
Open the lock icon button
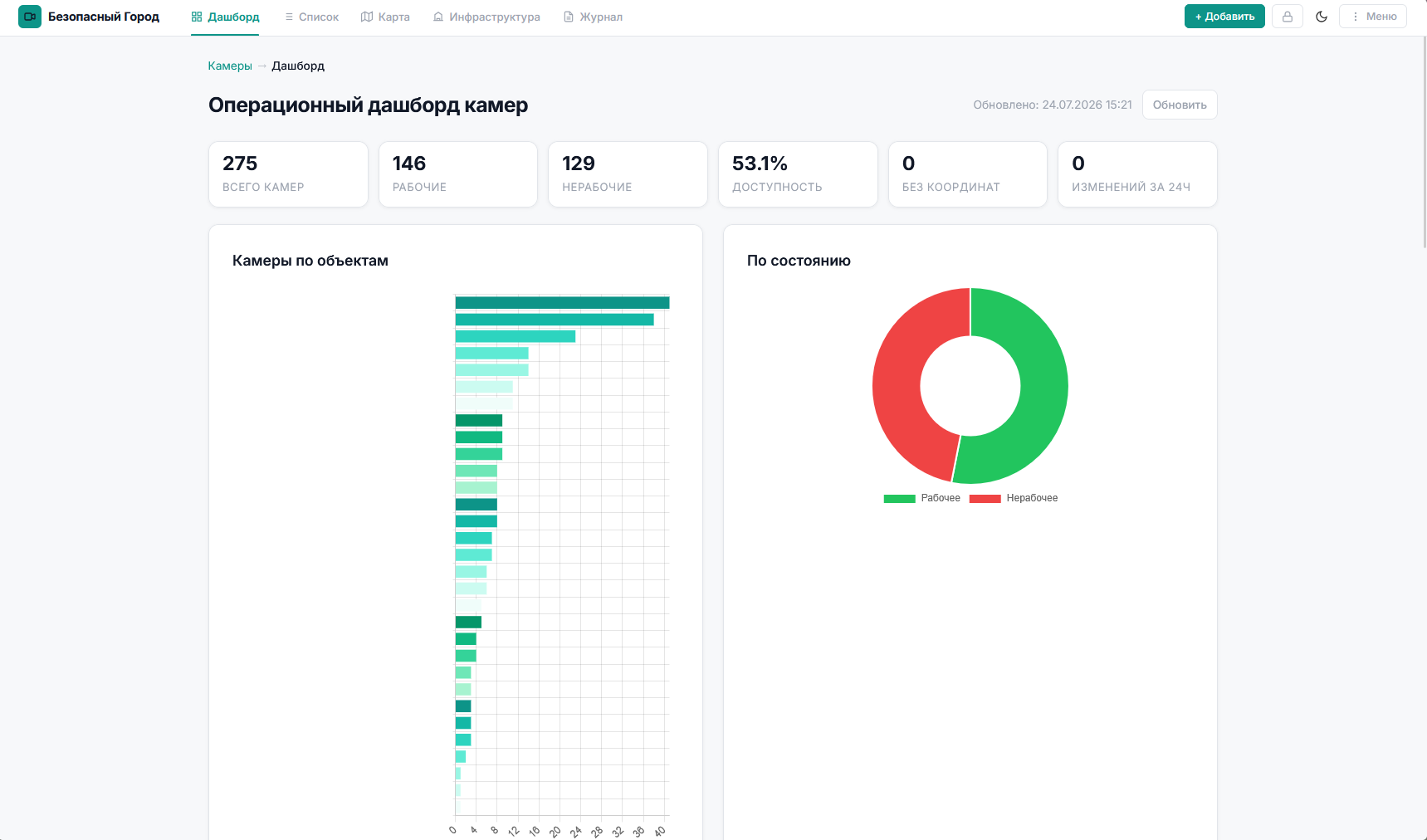pos(1288,17)
